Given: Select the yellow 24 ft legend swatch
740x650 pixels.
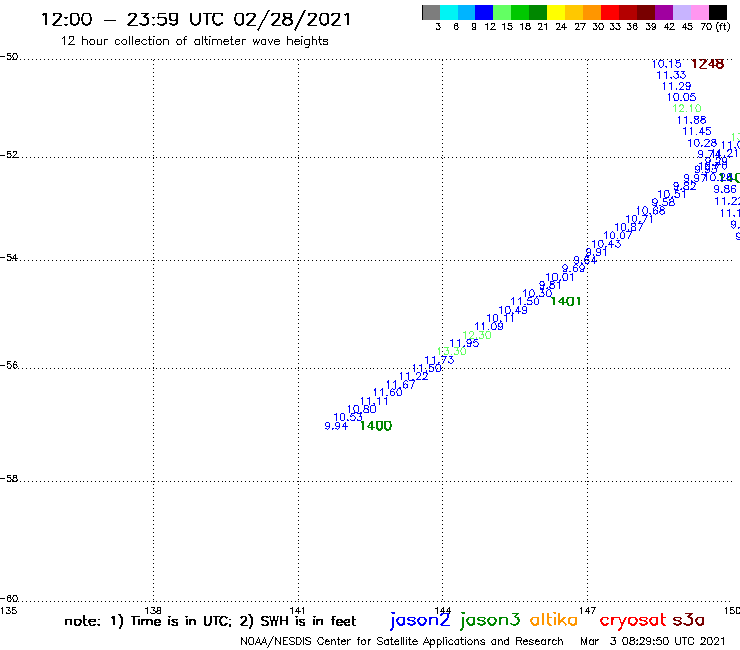Looking at the screenshot, I should [556, 12].
